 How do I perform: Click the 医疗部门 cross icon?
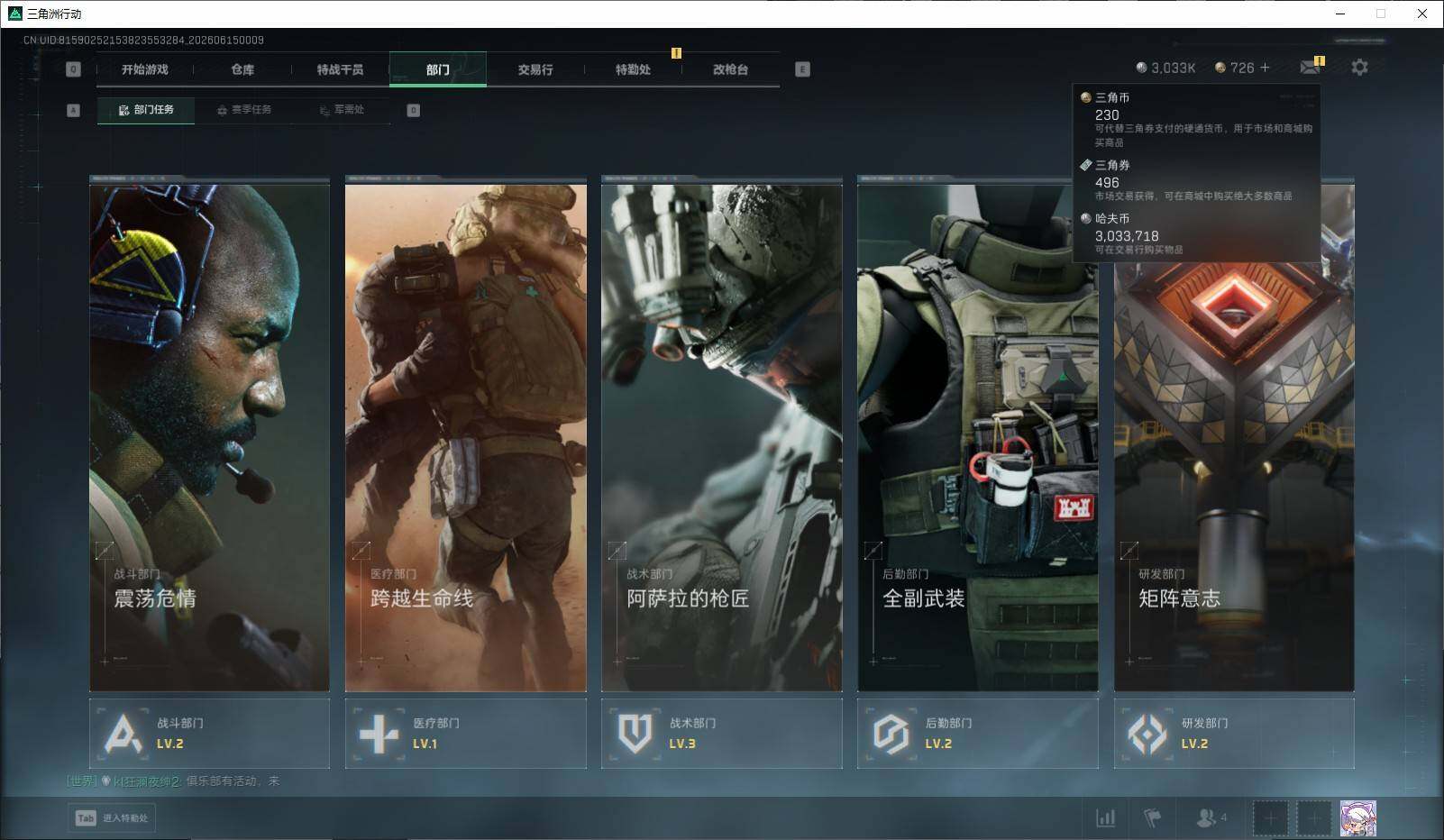pos(379,734)
